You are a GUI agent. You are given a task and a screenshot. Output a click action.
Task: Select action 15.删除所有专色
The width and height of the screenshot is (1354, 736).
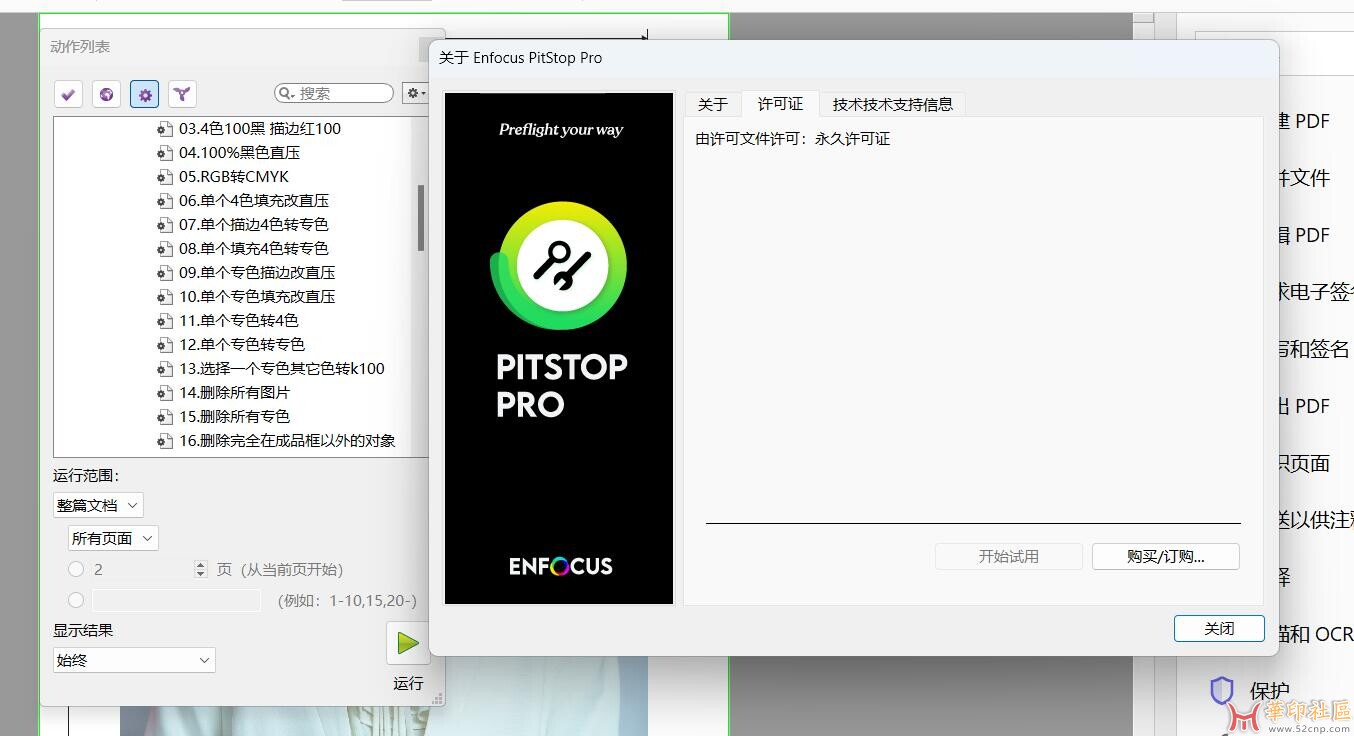point(234,417)
